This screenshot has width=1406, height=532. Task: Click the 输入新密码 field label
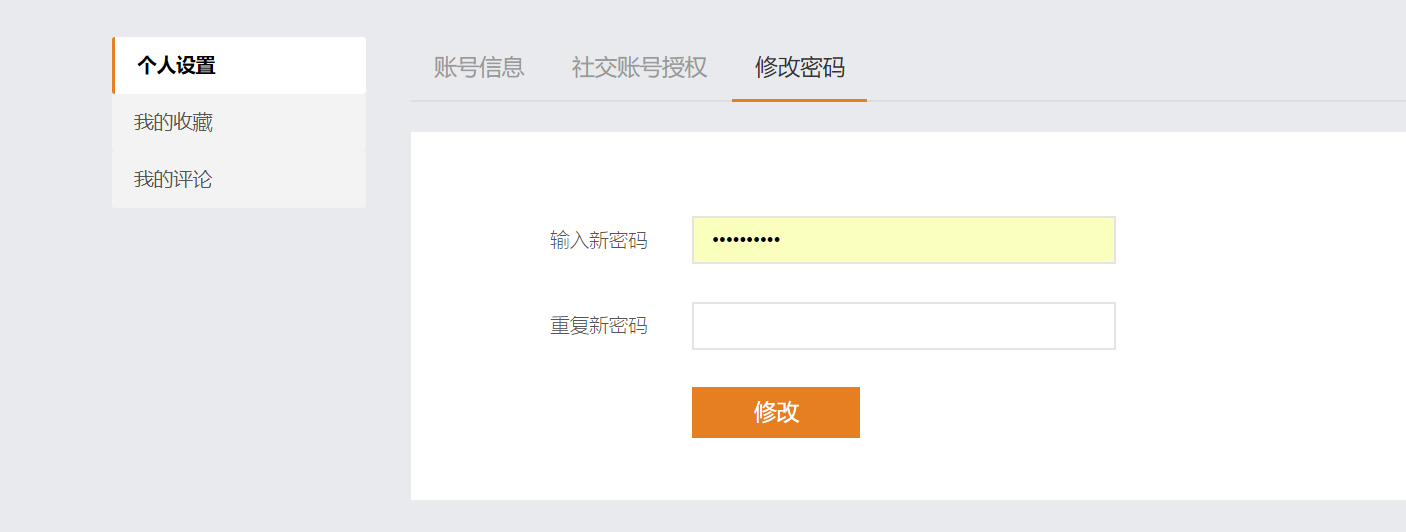[x=598, y=240]
